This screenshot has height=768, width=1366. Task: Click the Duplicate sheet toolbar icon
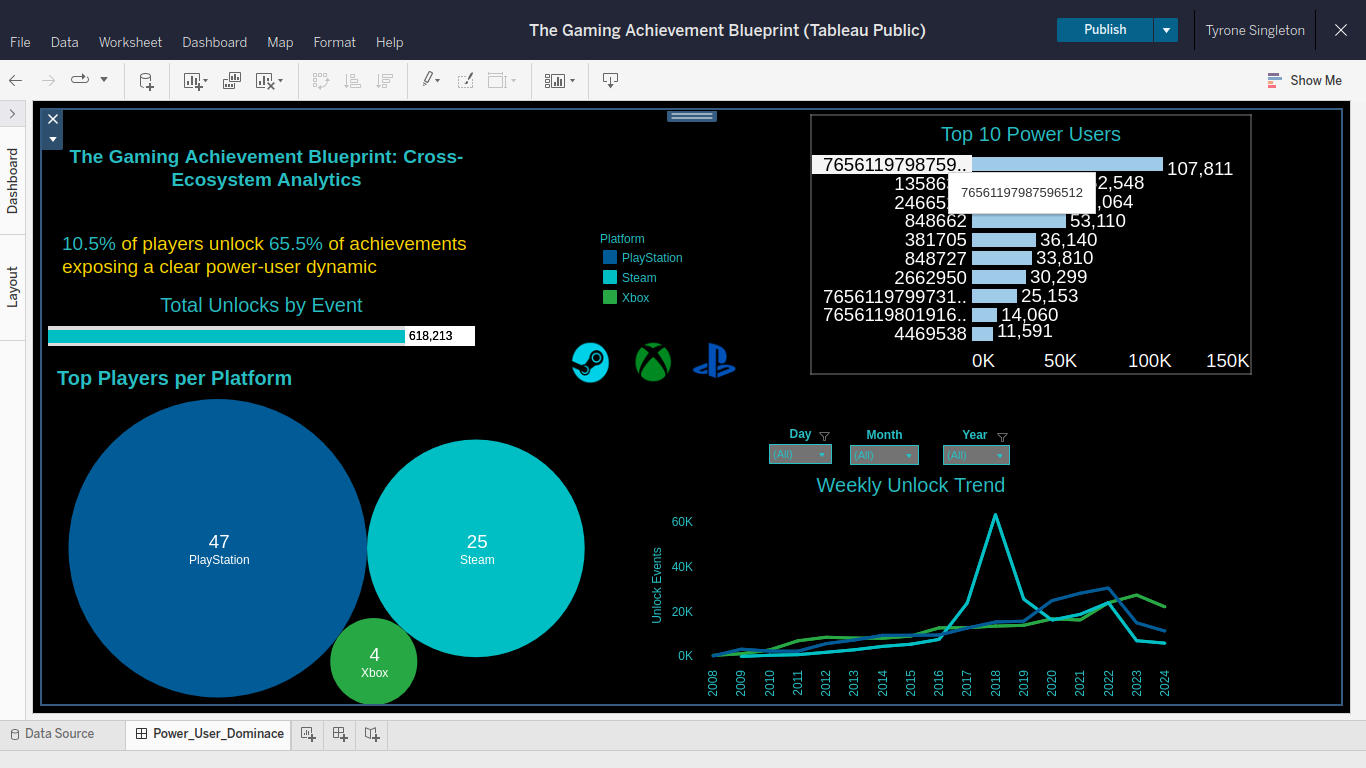(232, 80)
